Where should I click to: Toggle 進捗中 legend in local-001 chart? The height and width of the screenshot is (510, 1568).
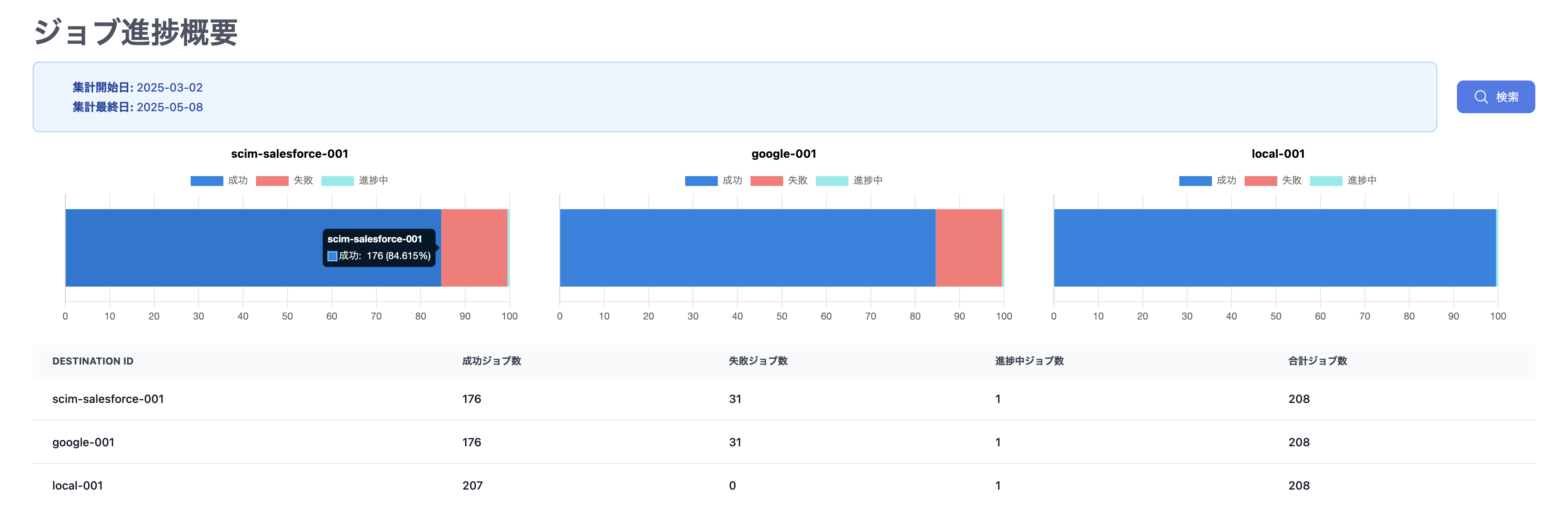1343,180
